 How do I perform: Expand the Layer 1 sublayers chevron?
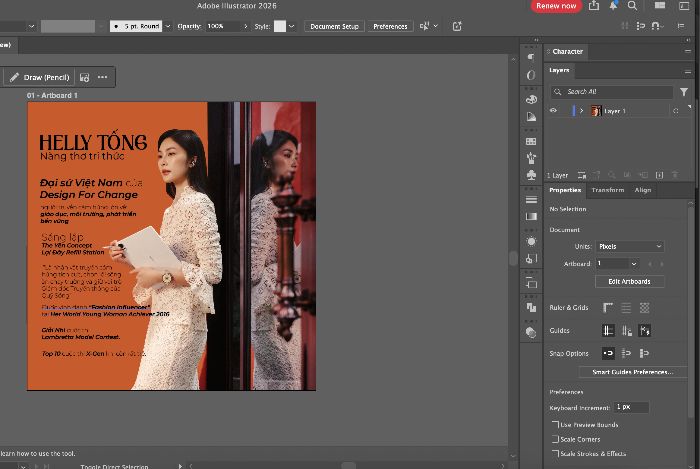pyautogui.click(x=582, y=111)
